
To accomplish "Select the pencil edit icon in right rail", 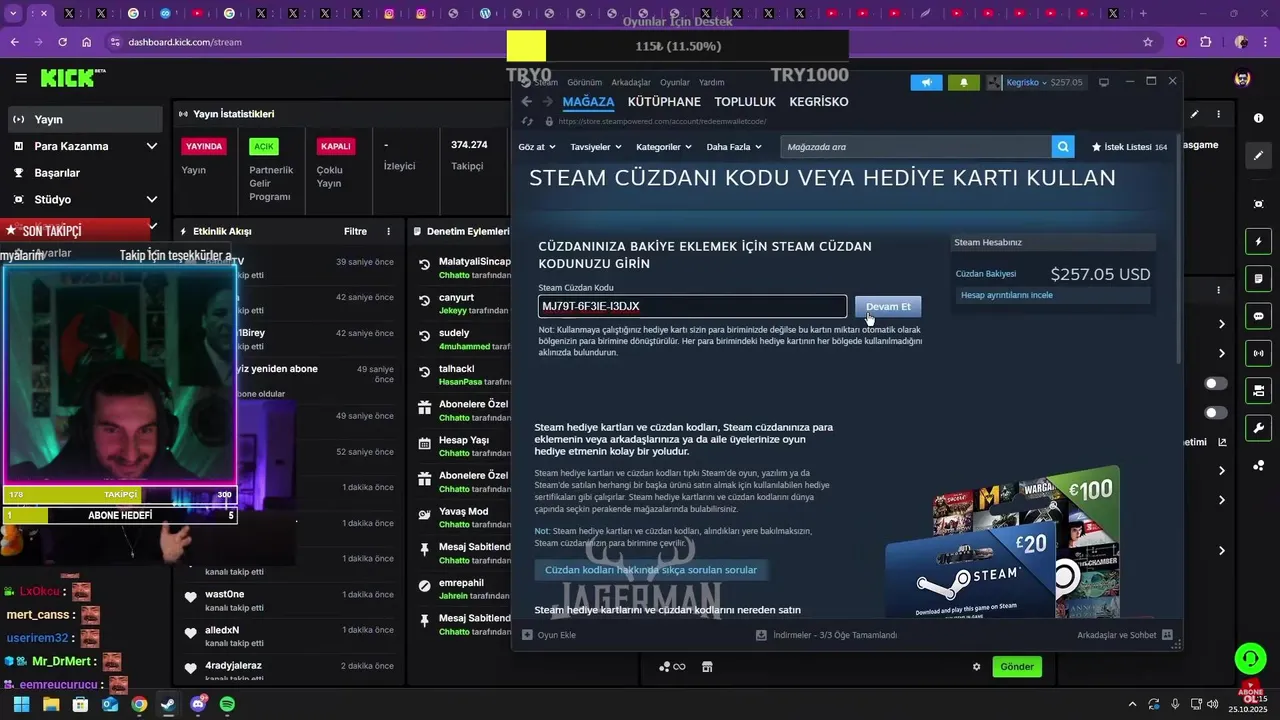I will click(x=1258, y=156).
